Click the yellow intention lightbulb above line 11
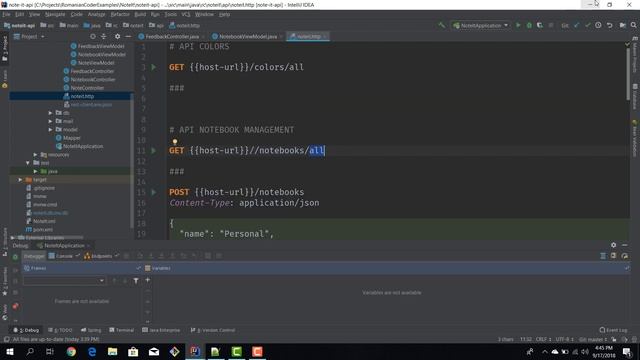 pos(175,142)
